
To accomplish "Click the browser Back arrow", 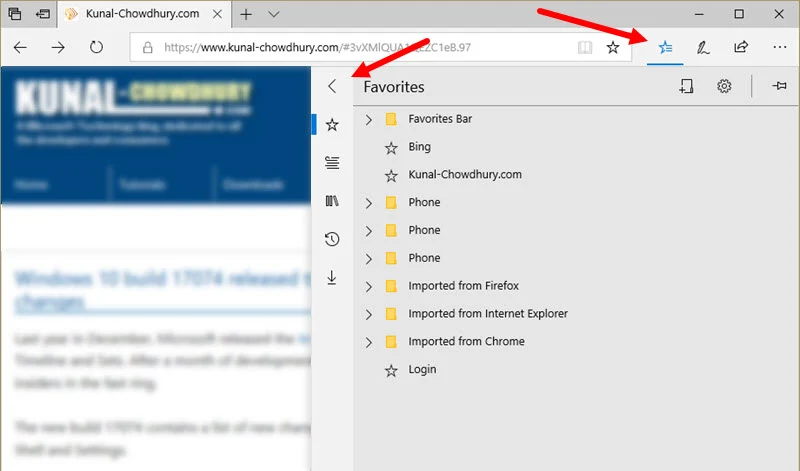I will click(x=20, y=47).
